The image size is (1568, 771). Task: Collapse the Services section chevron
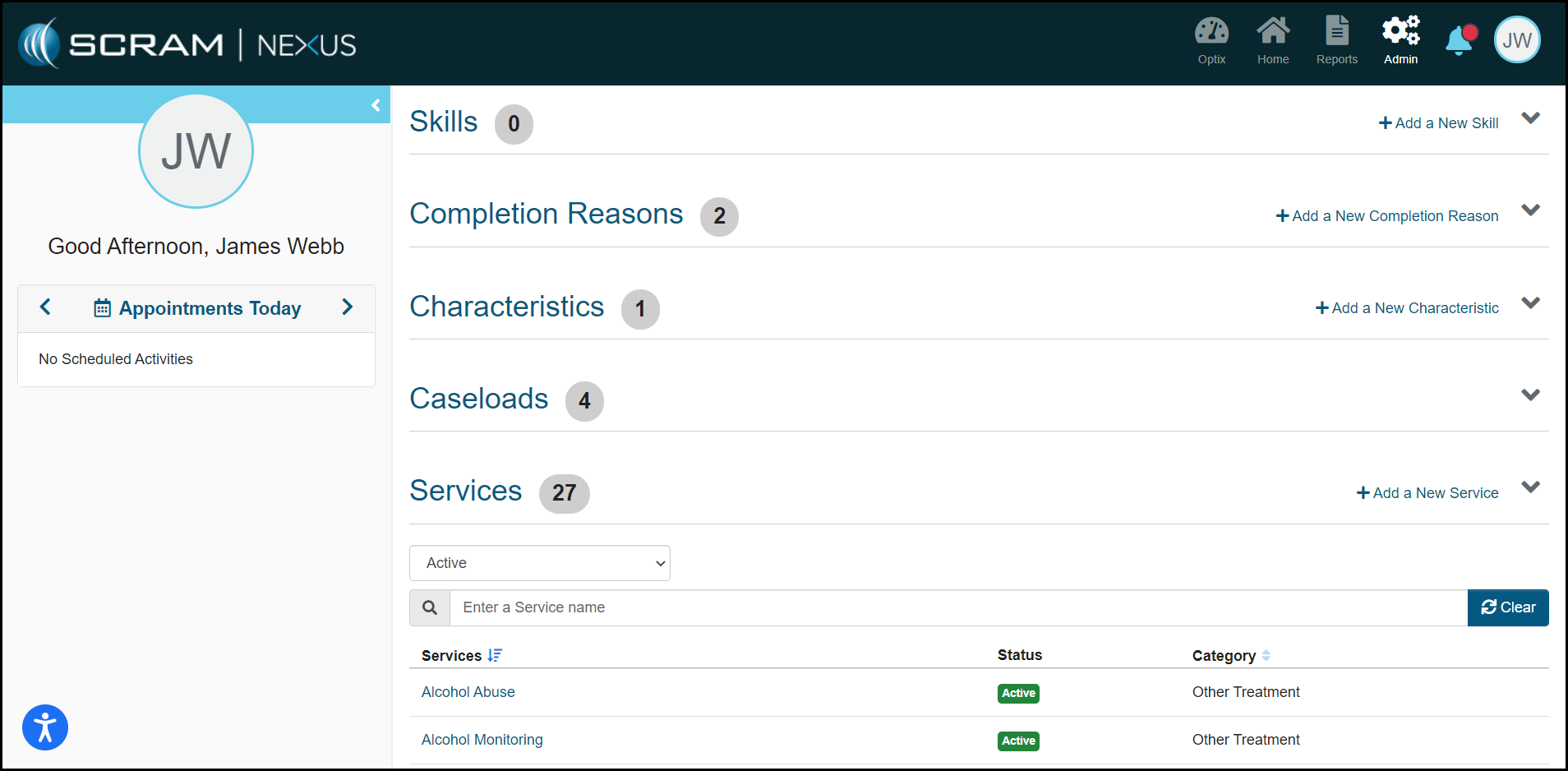(x=1530, y=487)
